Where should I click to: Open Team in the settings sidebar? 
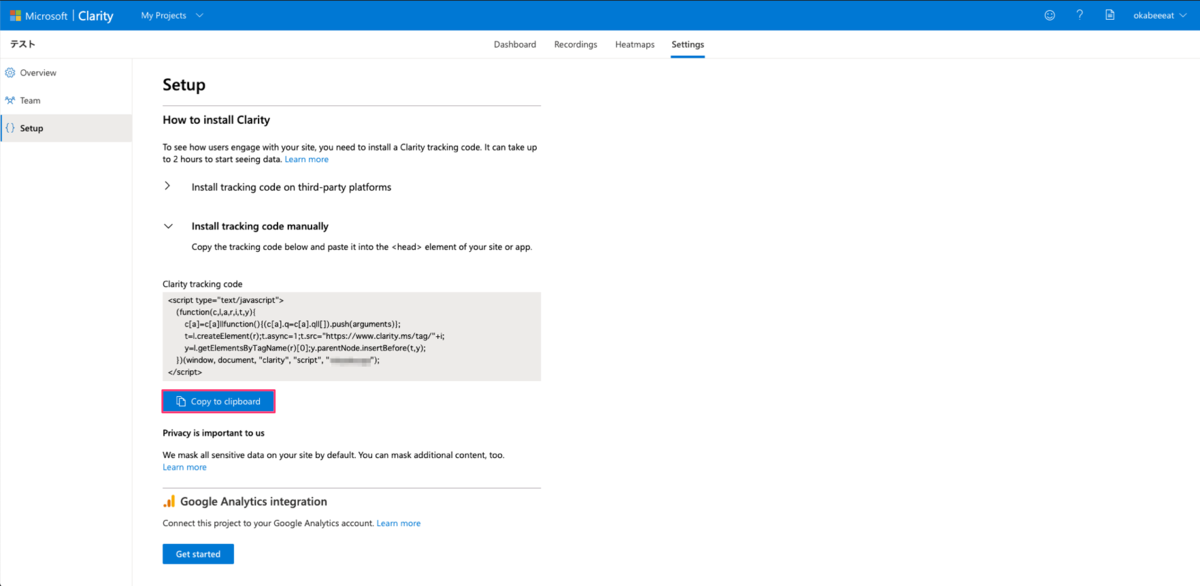point(66,101)
